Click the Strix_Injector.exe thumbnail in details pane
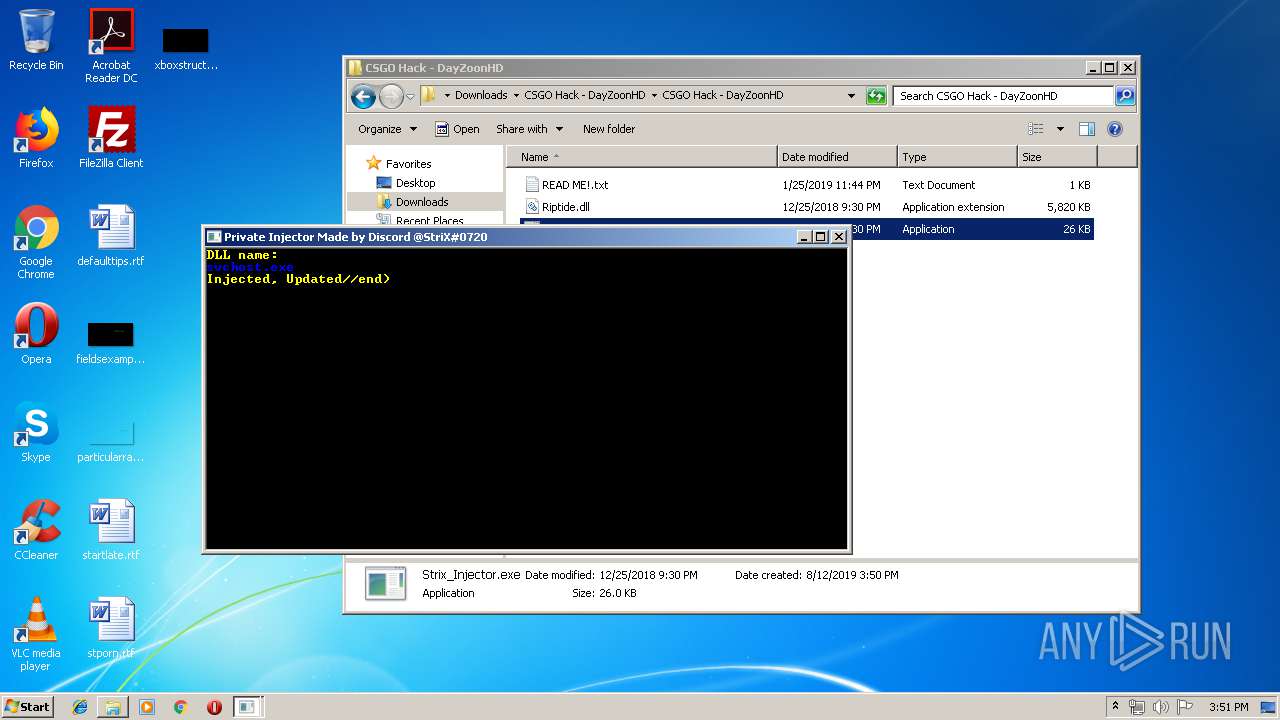The width and height of the screenshot is (1280, 720). pyautogui.click(x=385, y=584)
